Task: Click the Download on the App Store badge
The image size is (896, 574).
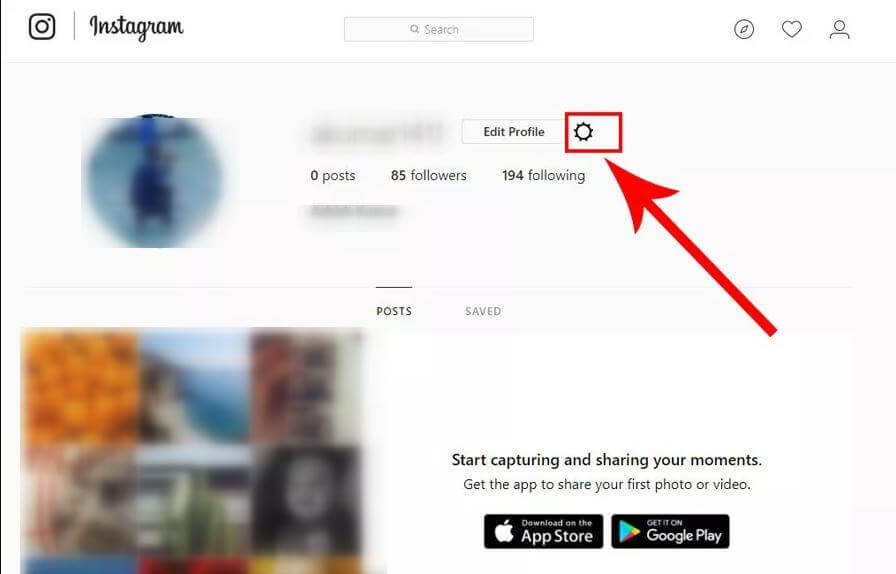Action: pos(543,531)
